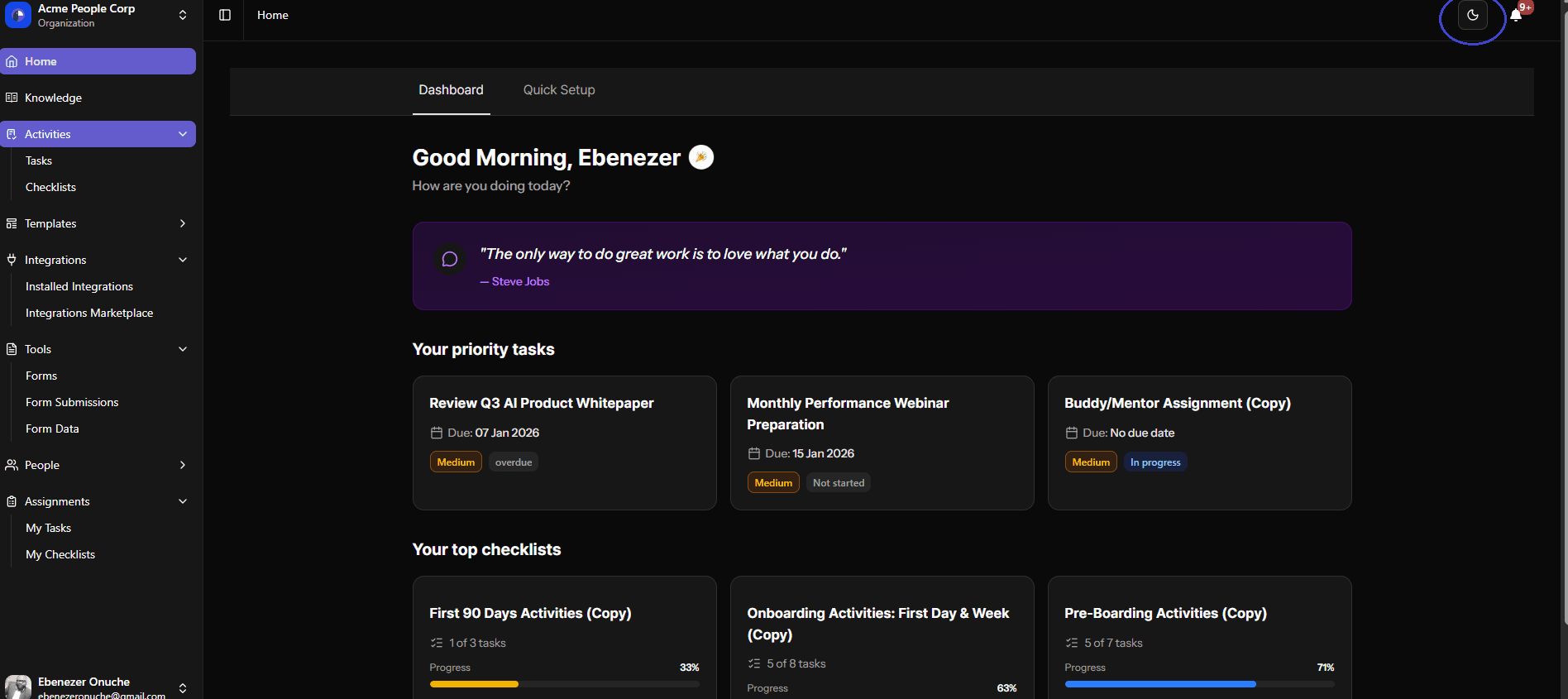Open Form Data under Tools

(52, 428)
